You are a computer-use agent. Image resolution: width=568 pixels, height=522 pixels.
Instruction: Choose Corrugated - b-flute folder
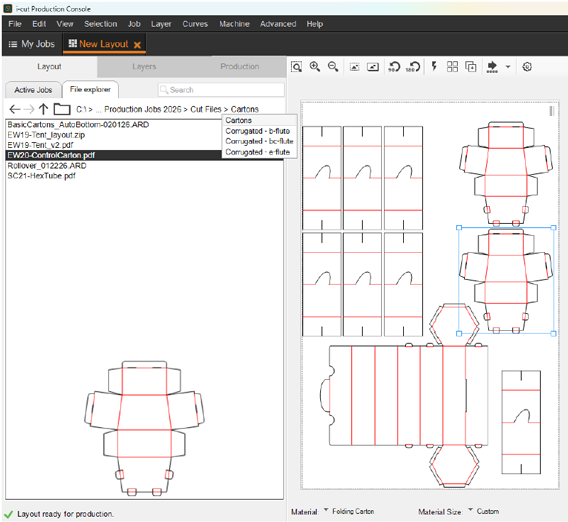point(259,131)
